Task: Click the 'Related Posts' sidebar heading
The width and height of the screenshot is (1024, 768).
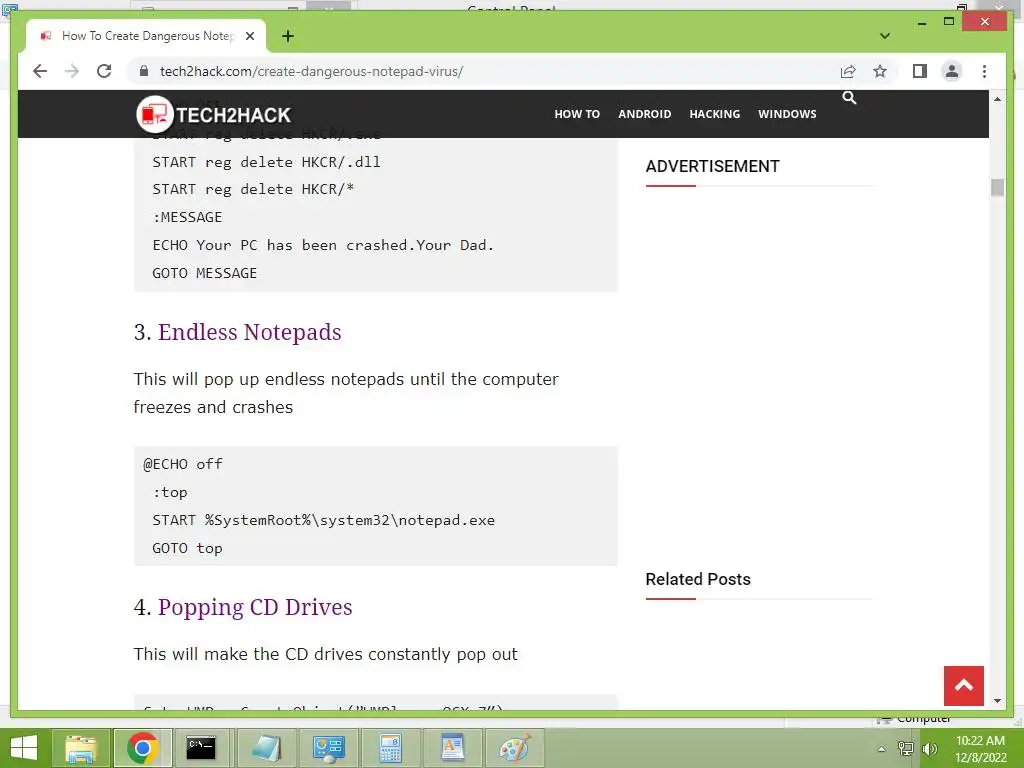Action: click(697, 579)
